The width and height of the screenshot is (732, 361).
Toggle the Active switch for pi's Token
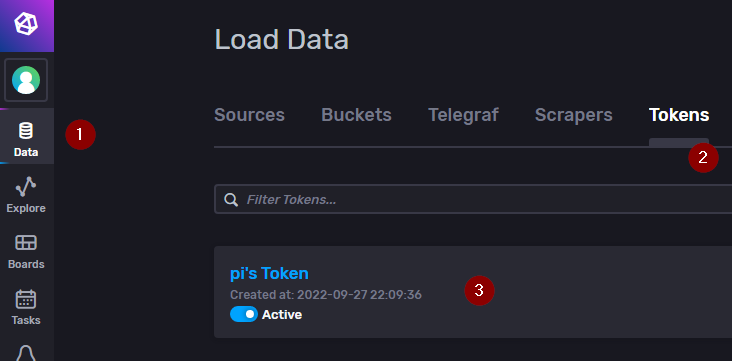coord(244,314)
